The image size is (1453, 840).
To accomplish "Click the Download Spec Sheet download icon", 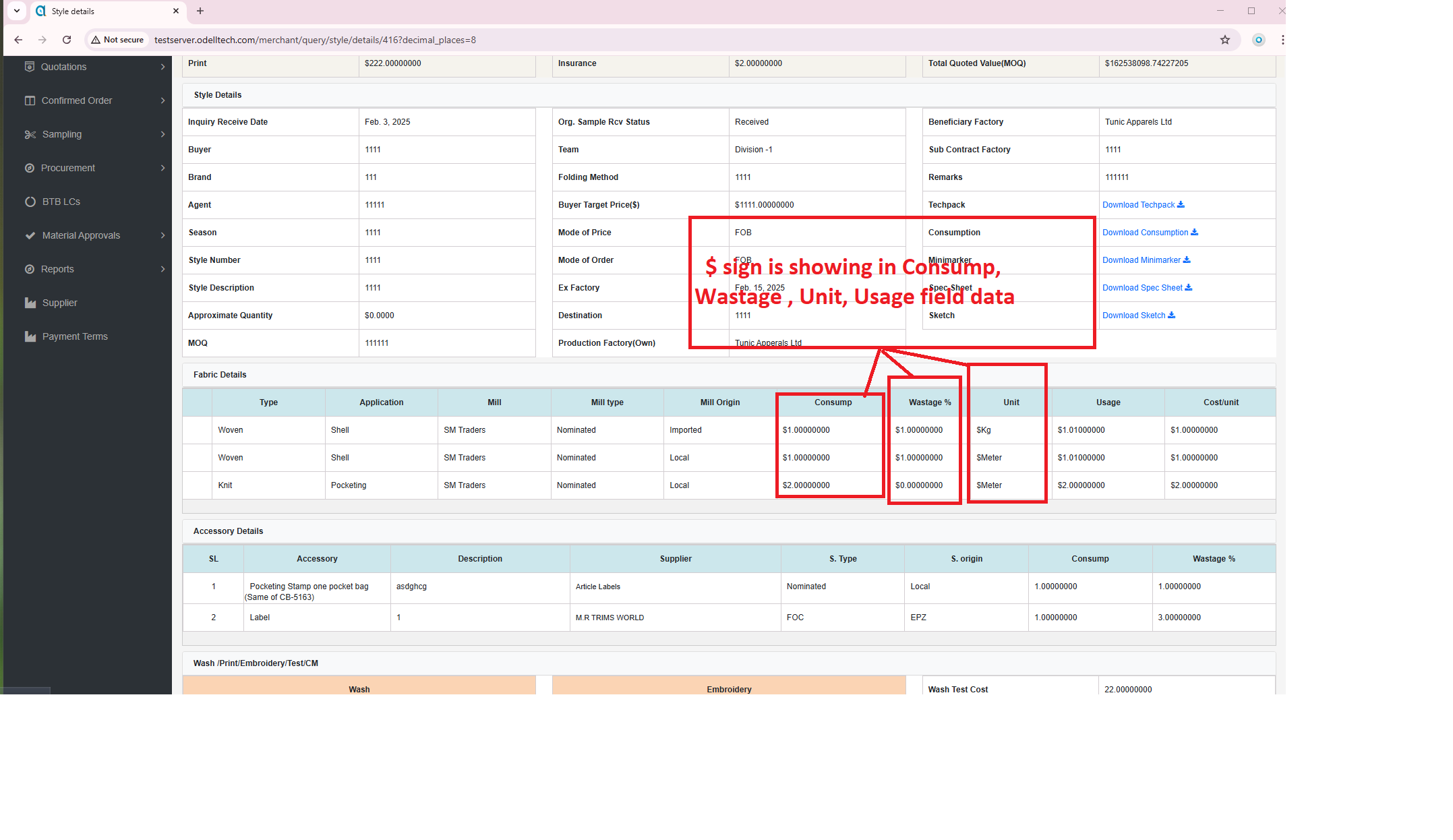I will point(1189,287).
